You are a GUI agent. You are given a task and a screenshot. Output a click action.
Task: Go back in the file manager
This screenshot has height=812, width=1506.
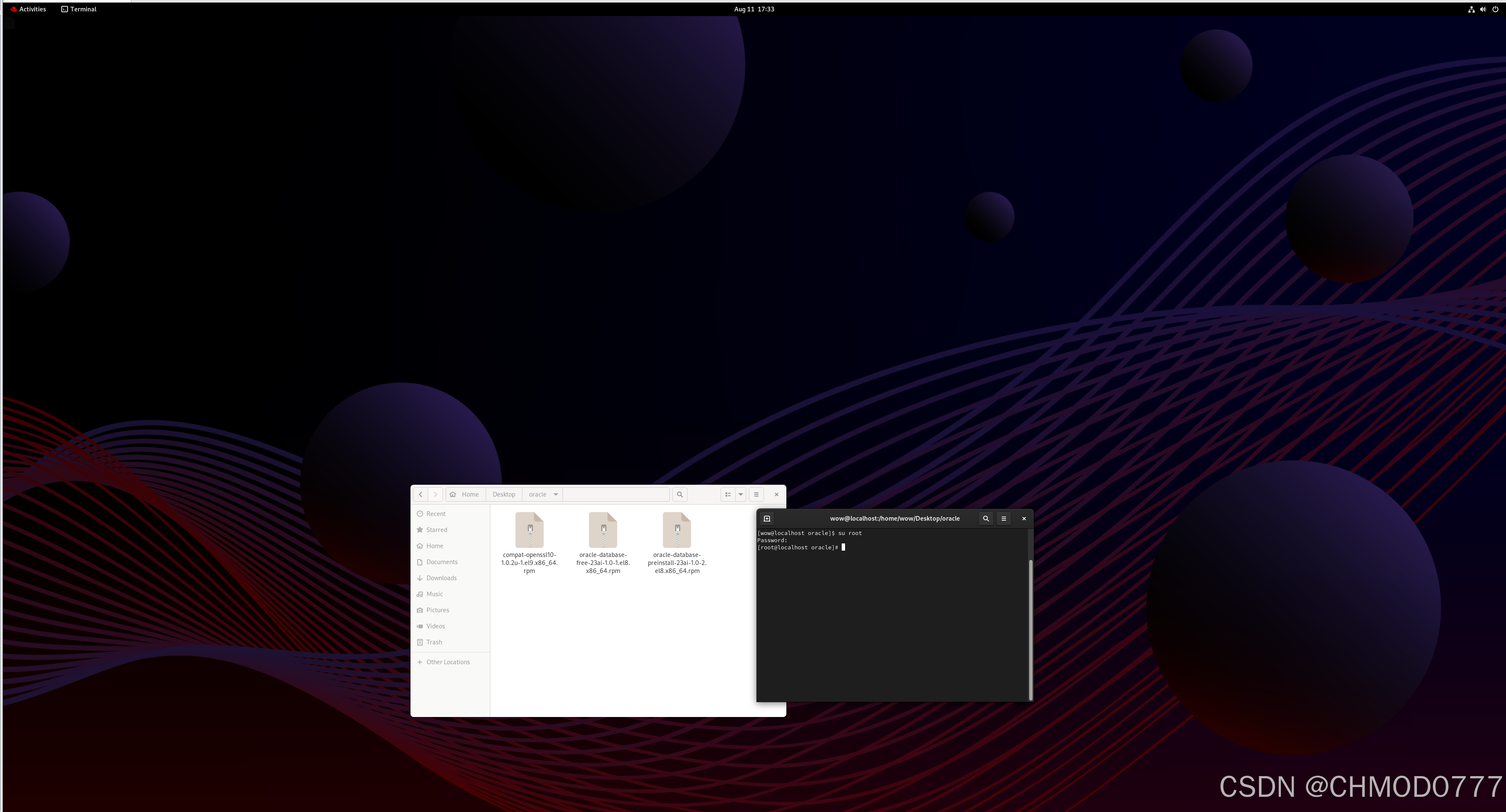click(420, 494)
